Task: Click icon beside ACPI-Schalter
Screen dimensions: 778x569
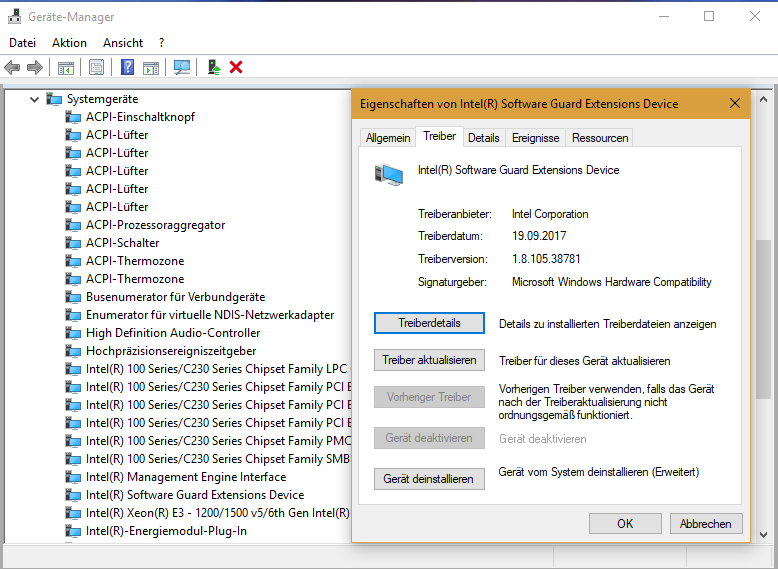Action: (x=73, y=243)
